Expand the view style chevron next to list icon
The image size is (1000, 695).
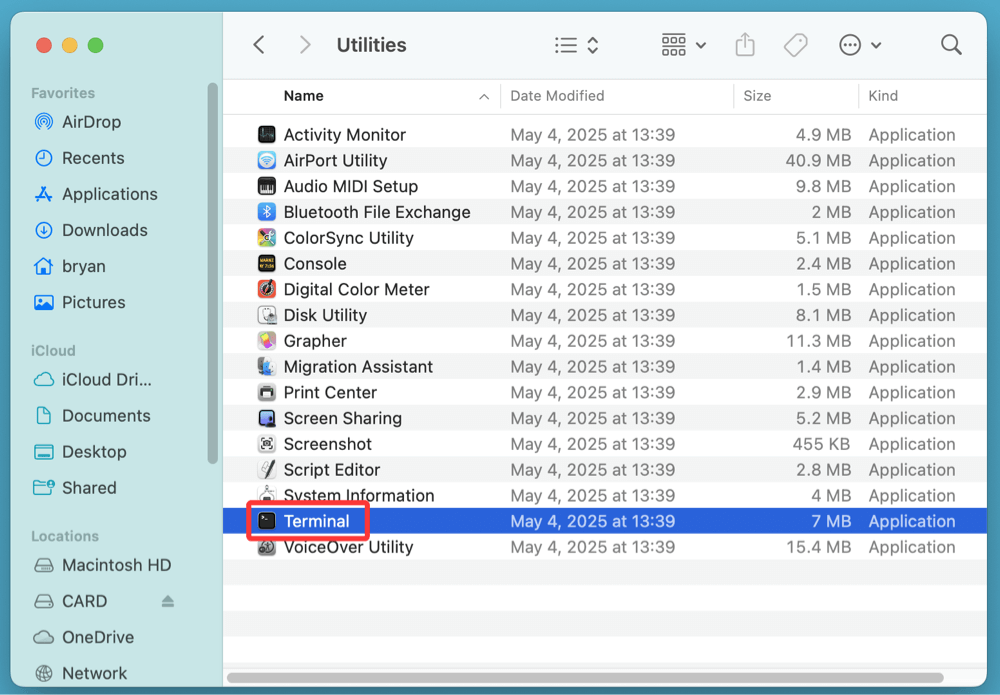click(590, 44)
